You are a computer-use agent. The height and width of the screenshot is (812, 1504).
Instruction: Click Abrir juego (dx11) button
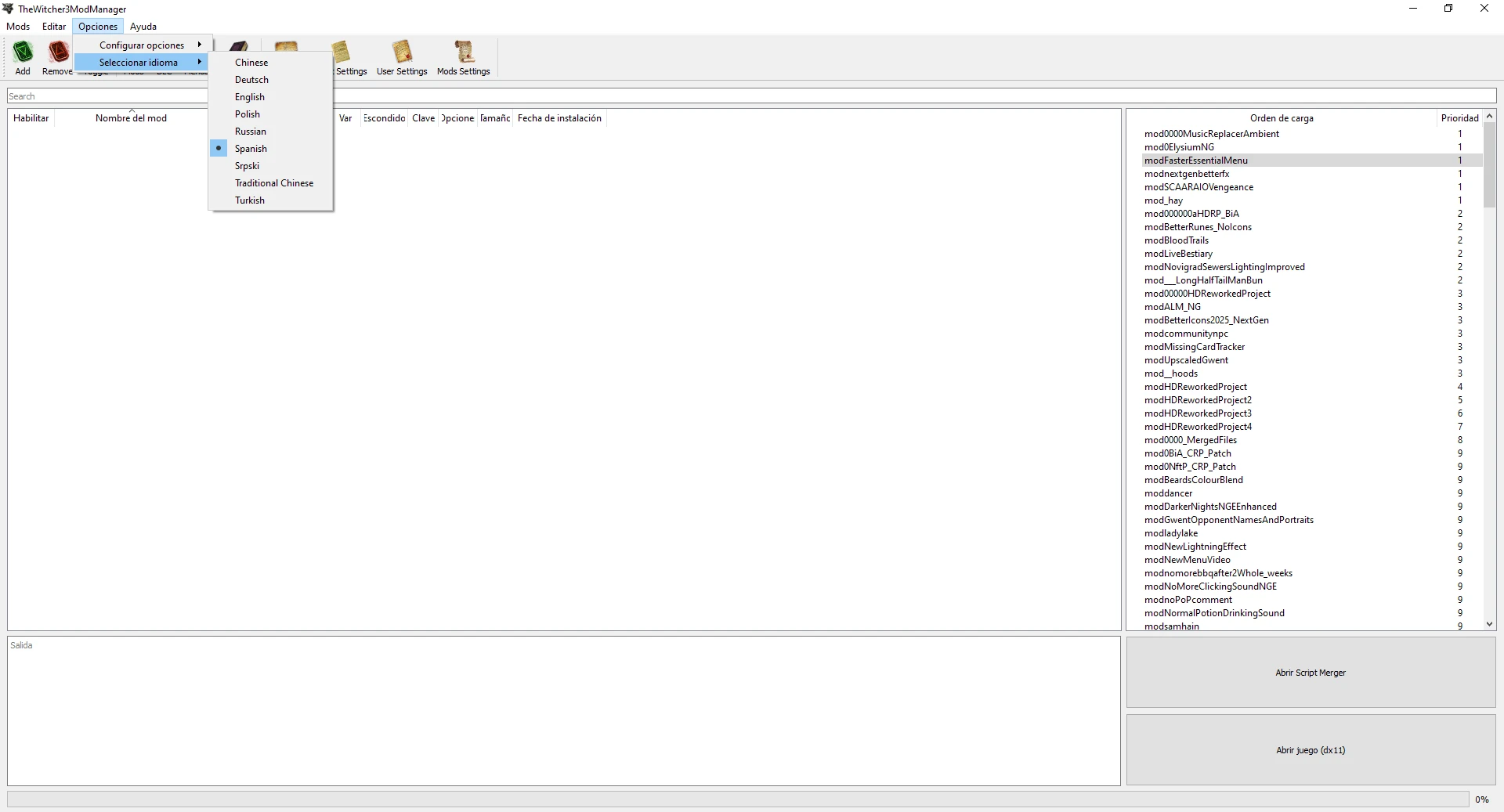click(1311, 750)
